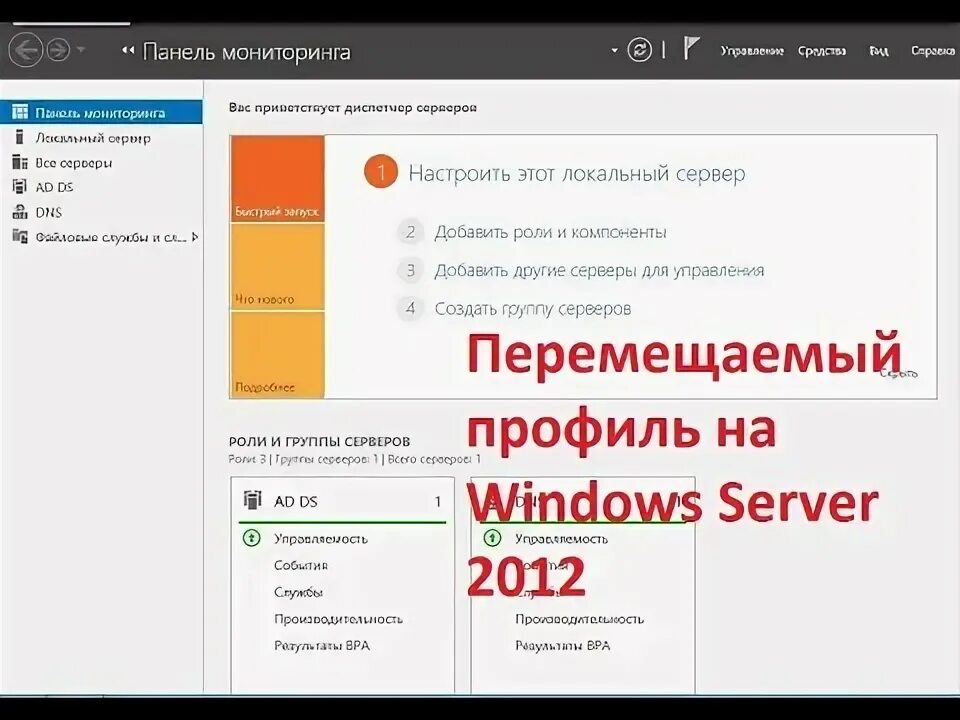Open Результаты BPA in AD DS tile
Viewport: 960px width, 720px height.
[x=321, y=645]
